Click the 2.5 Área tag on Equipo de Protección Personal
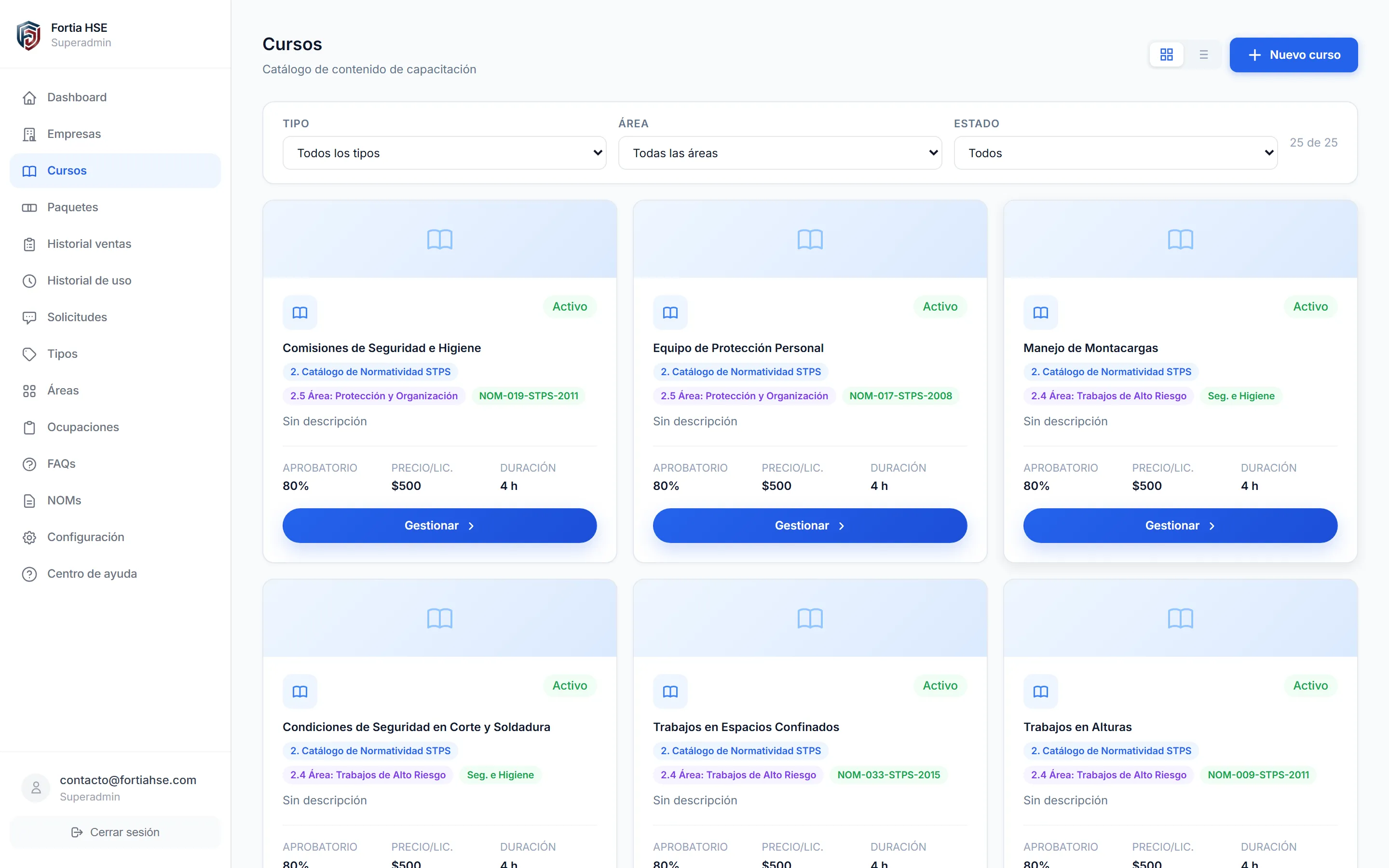 tap(744, 396)
